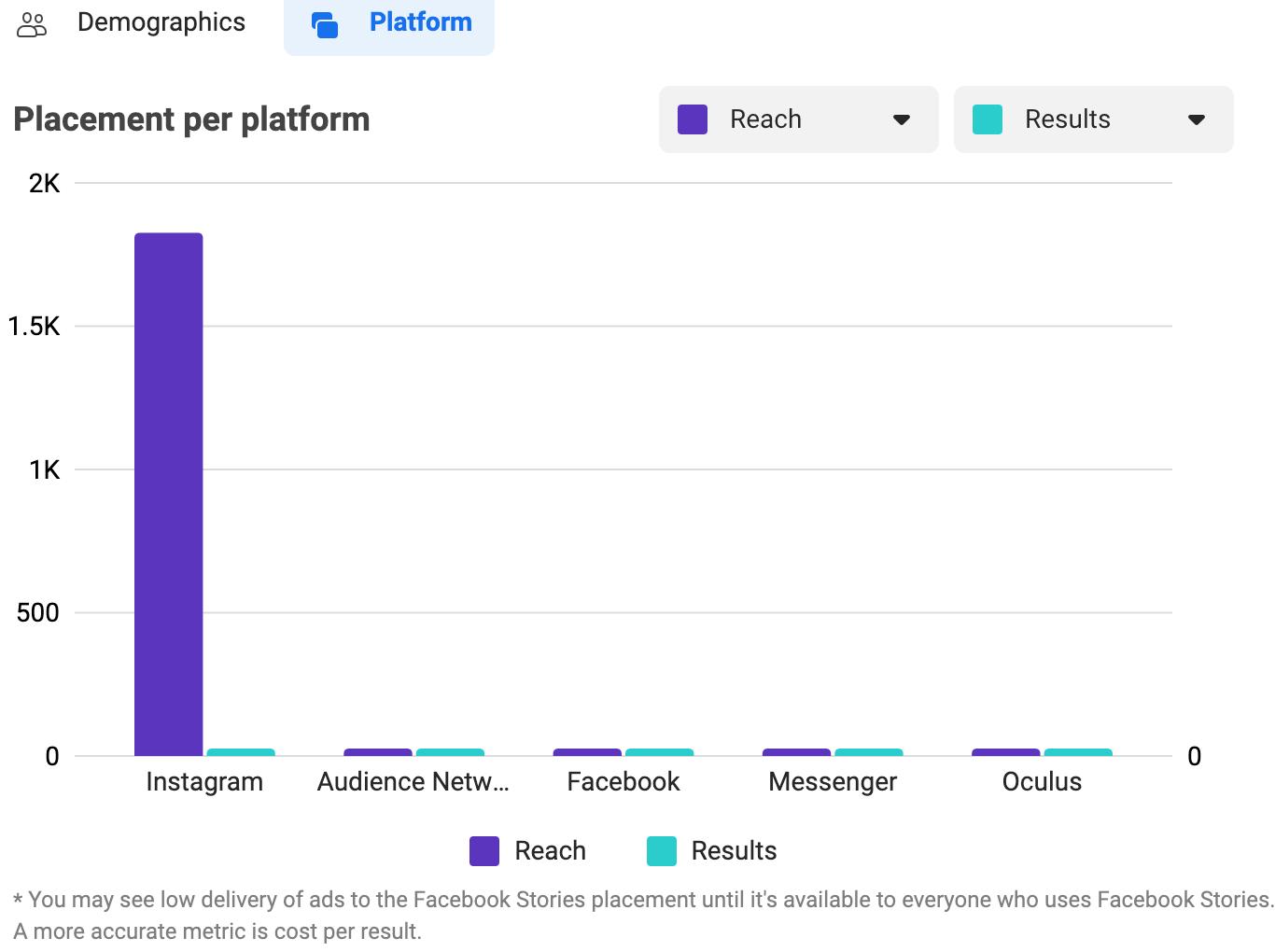The height and width of the screenshot is (952, 1275).
Task: Click the Oculus axis label
Action: pos(1042,781)
